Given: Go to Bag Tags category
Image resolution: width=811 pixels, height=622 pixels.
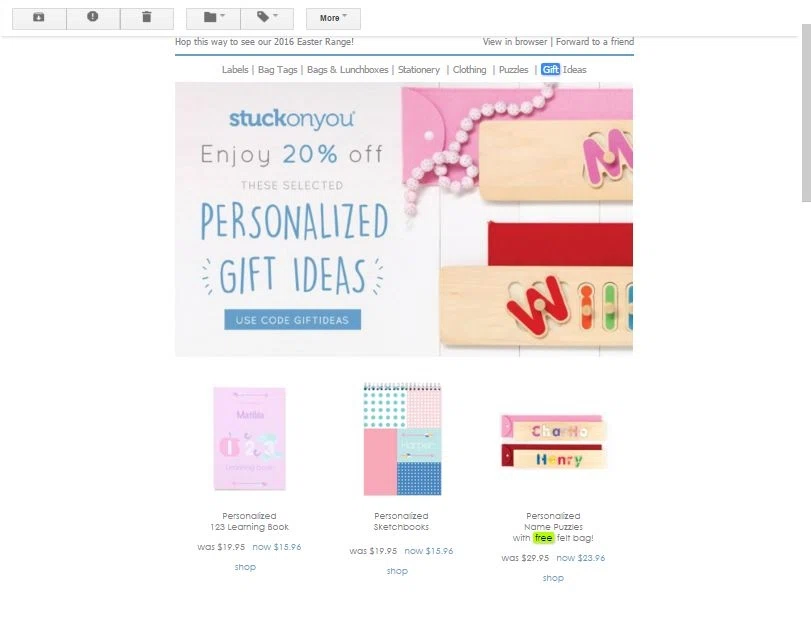Looking at the screenshot, I should pos(278,70).
